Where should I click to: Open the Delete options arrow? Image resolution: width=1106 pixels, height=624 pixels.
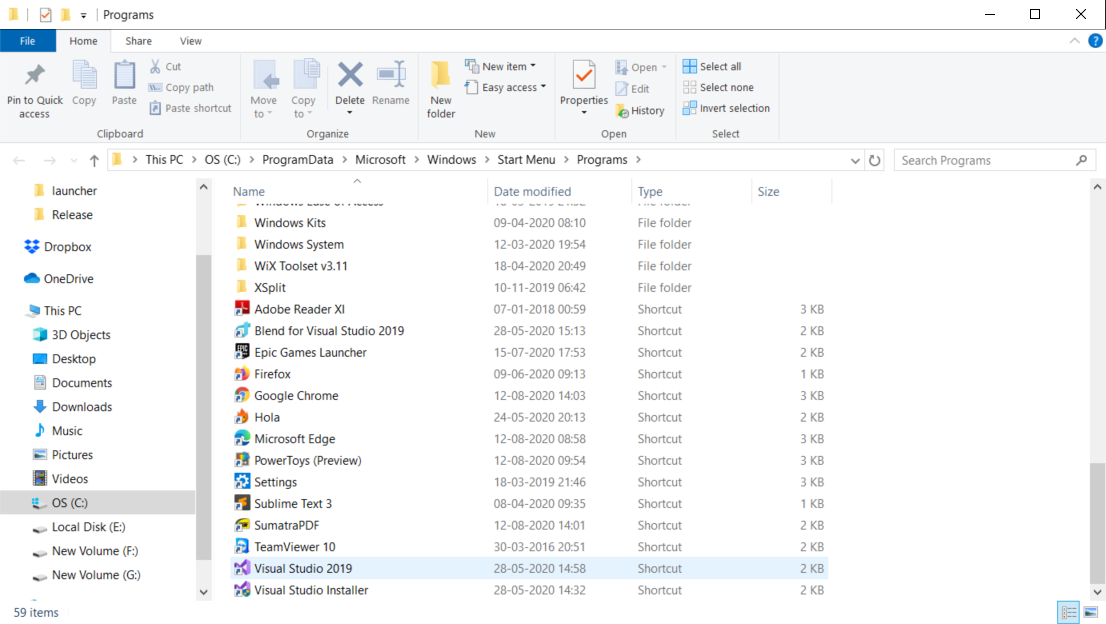[x=350, y=113]
